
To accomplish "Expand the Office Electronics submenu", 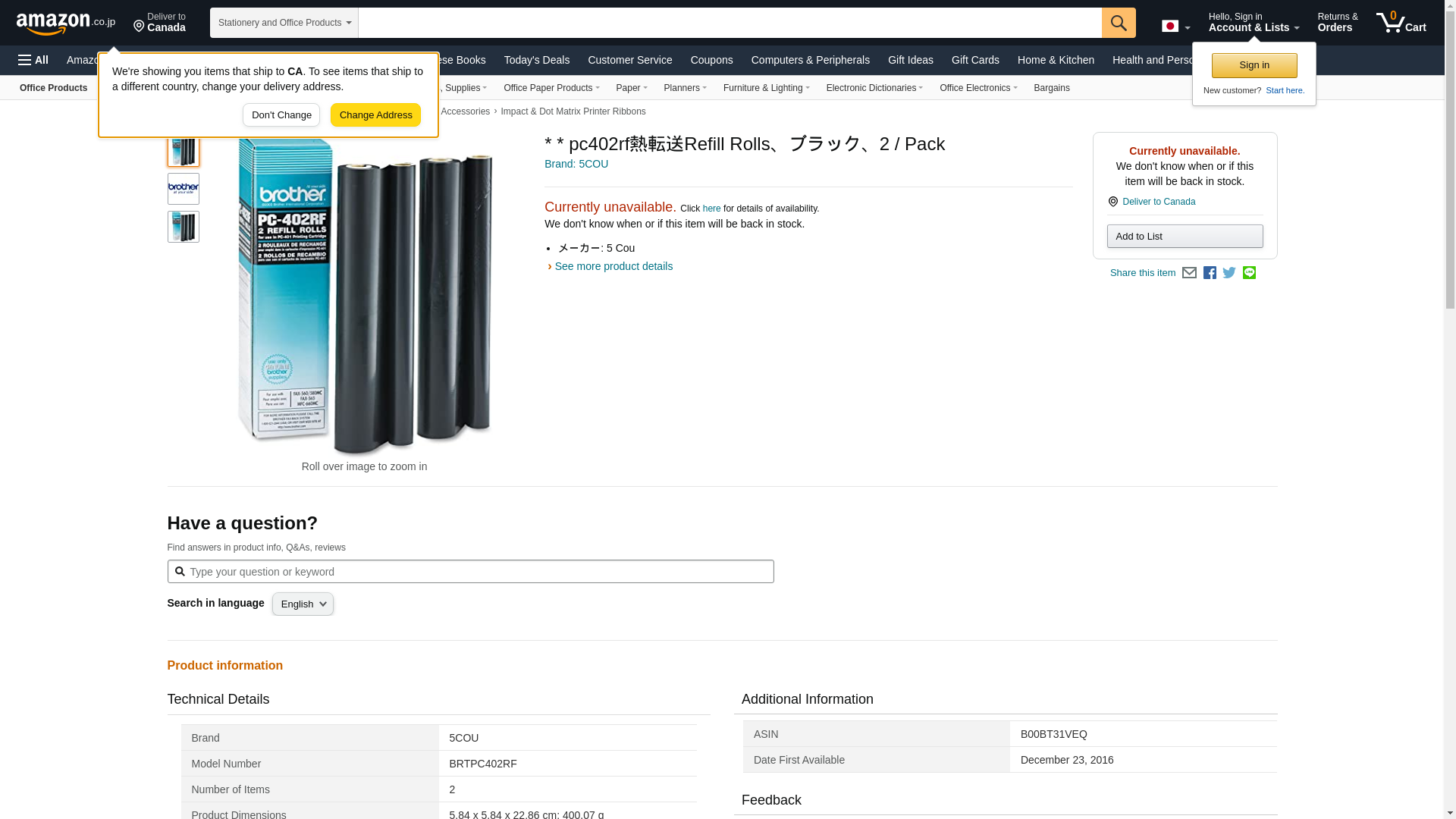I will click(977, 88).
